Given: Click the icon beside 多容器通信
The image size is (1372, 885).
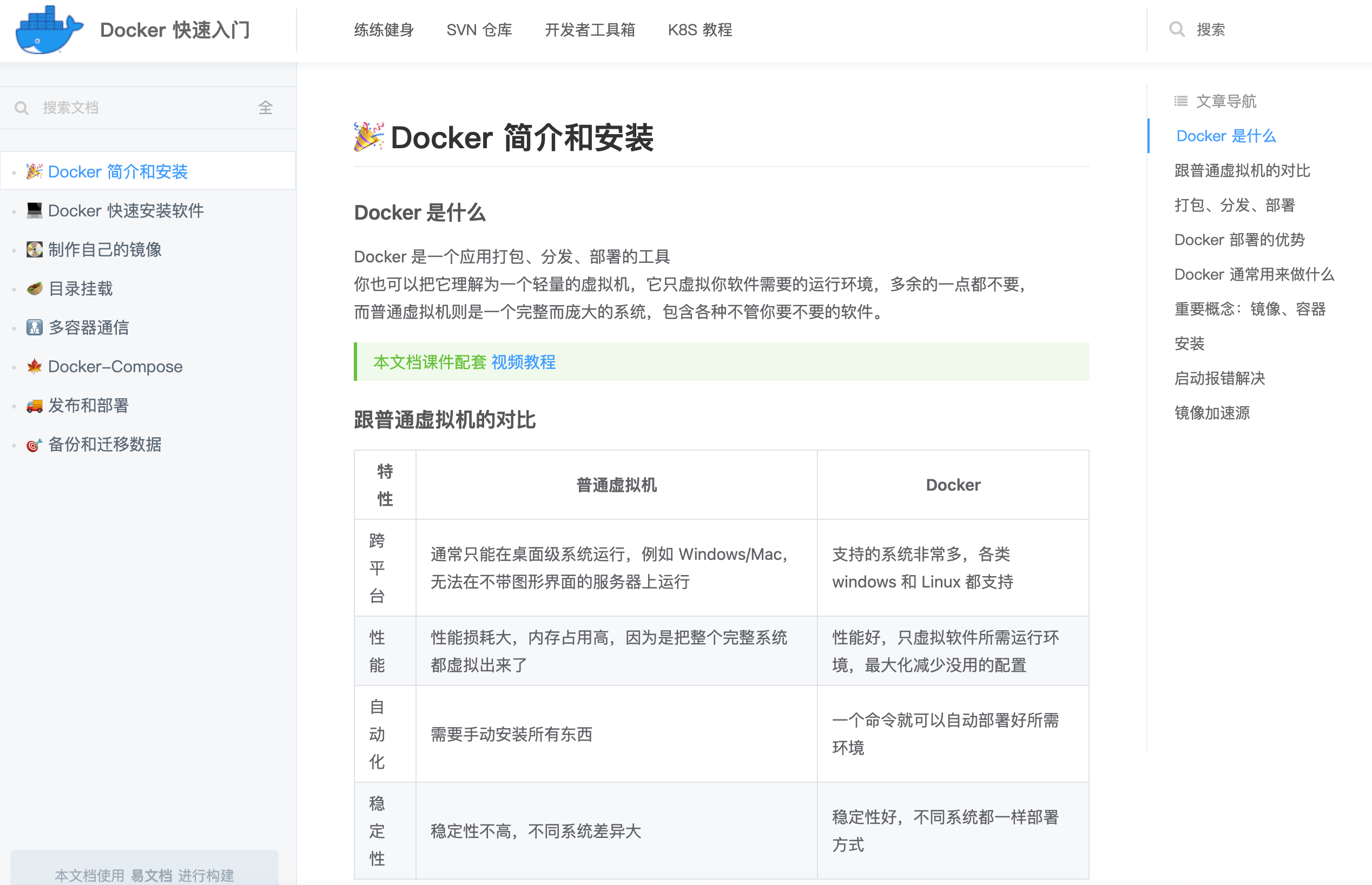Looking at the screenshot, I should pos(35,328).
